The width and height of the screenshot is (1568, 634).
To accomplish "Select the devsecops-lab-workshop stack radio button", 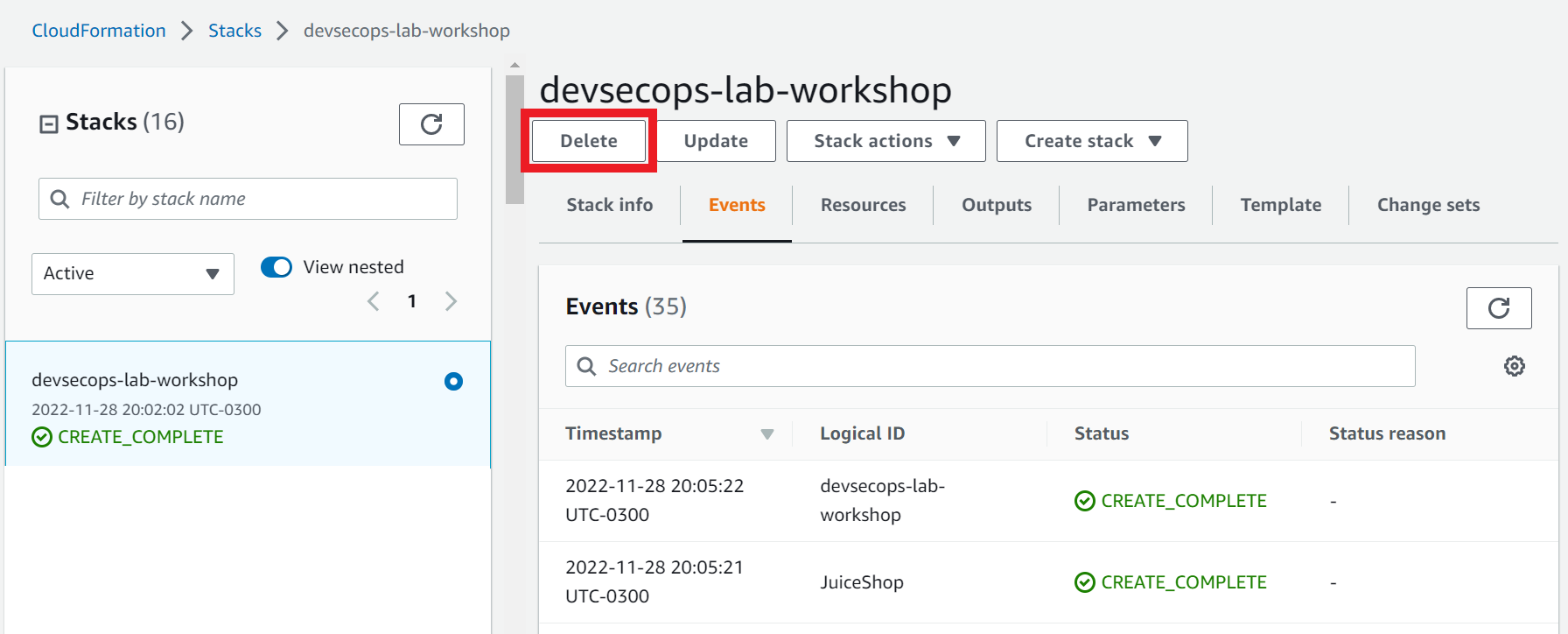I will 453,381.
